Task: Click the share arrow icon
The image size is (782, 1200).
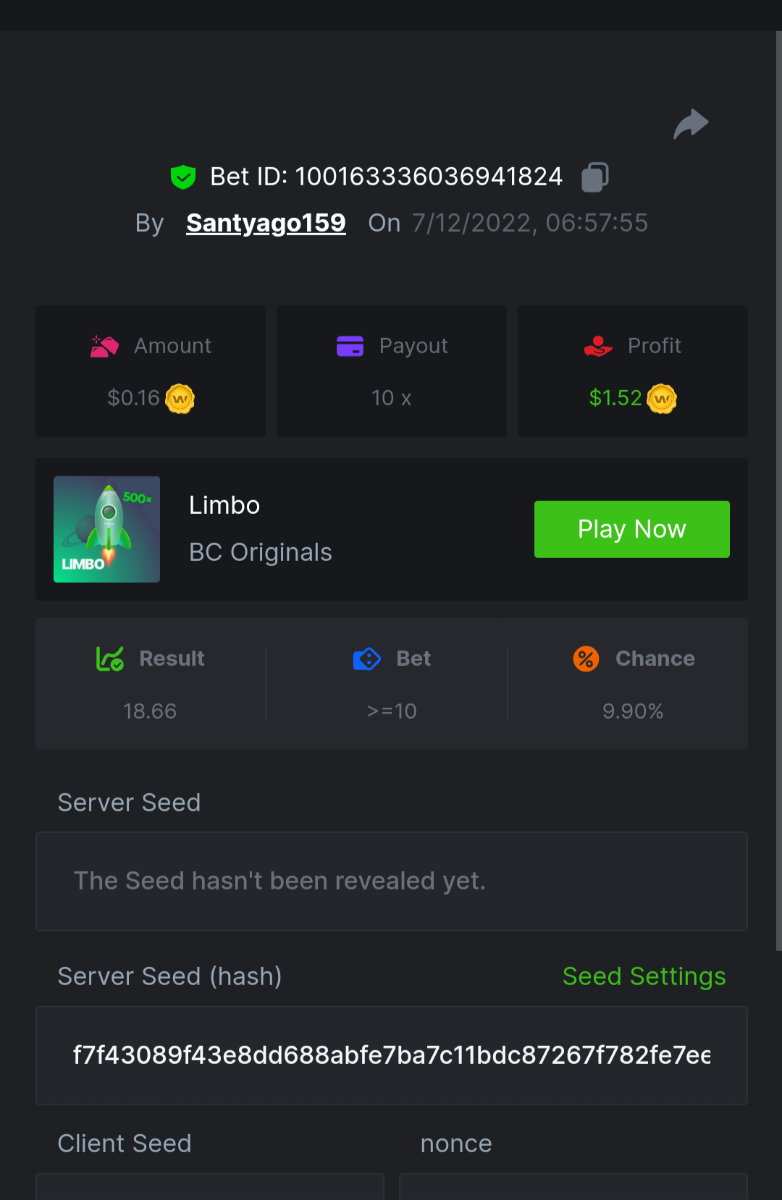Action: (x=691, y=125)
